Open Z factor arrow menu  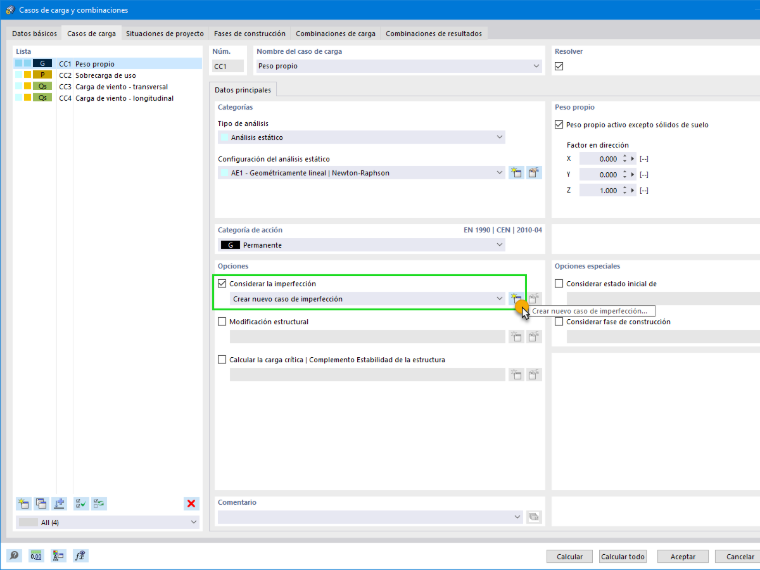tap(633, 190)
